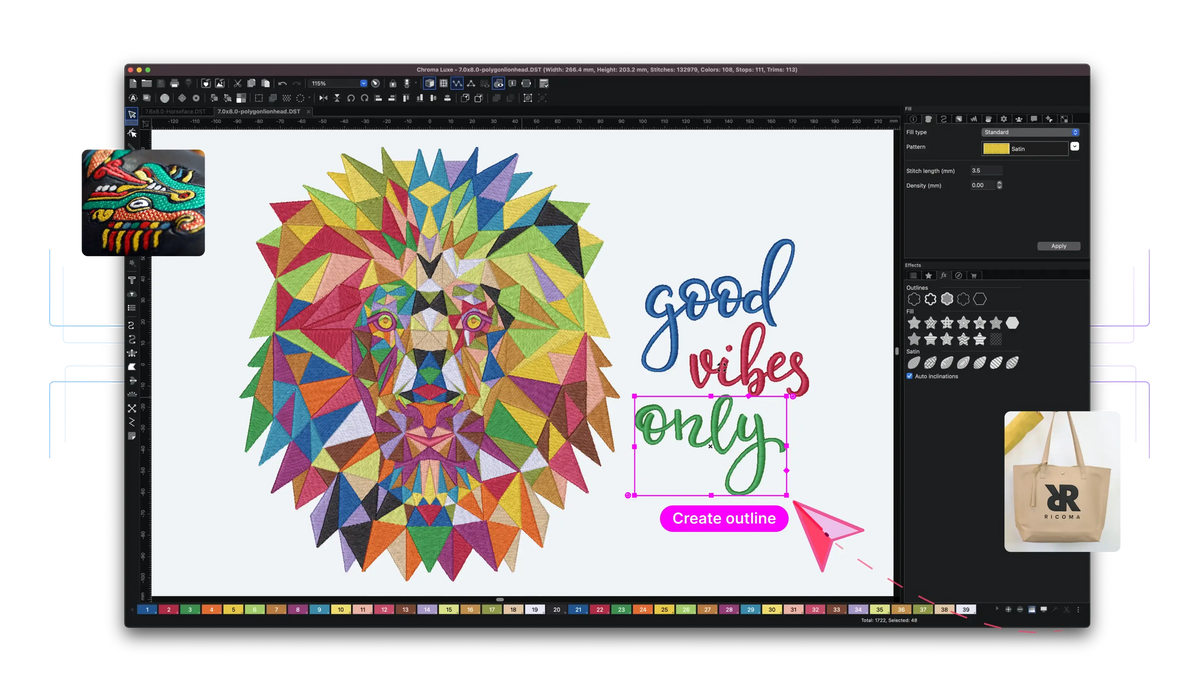Click the Redo arrow icon
This screenshot has width=1200, height=683.
tap(297, 83)
